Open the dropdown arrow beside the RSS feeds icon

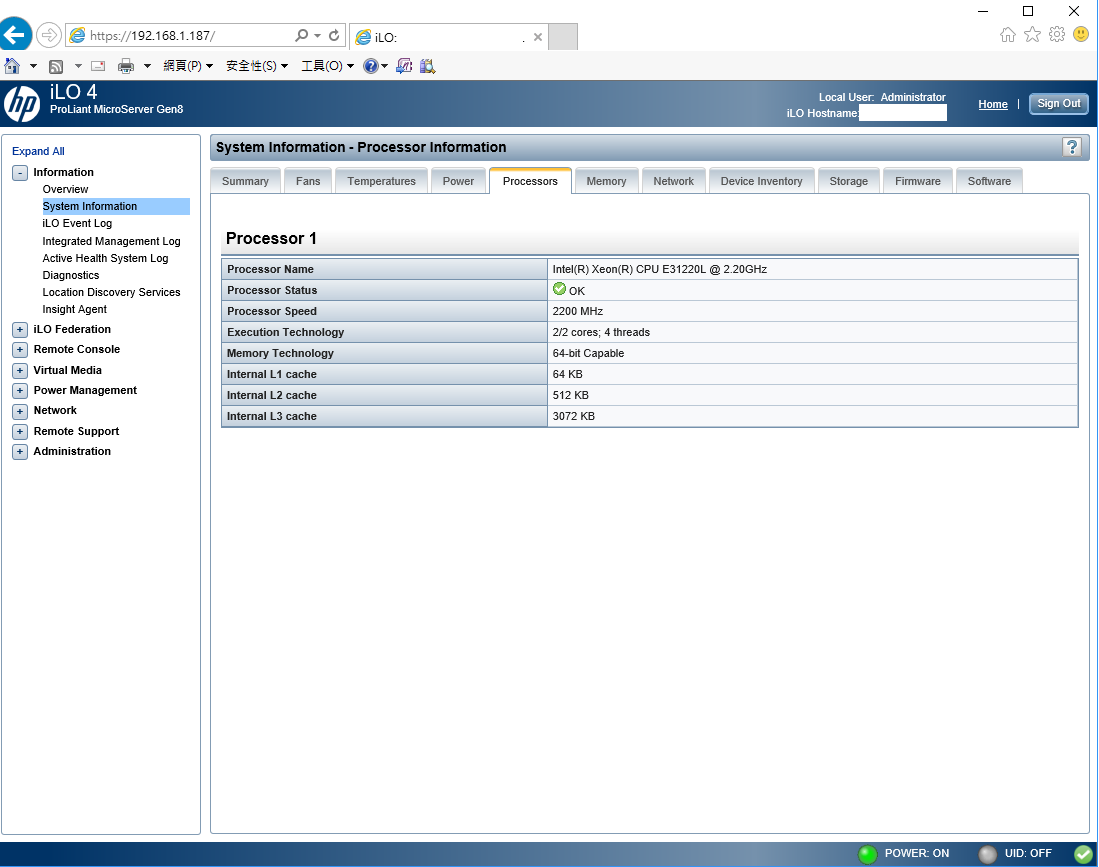coord(78,66)
